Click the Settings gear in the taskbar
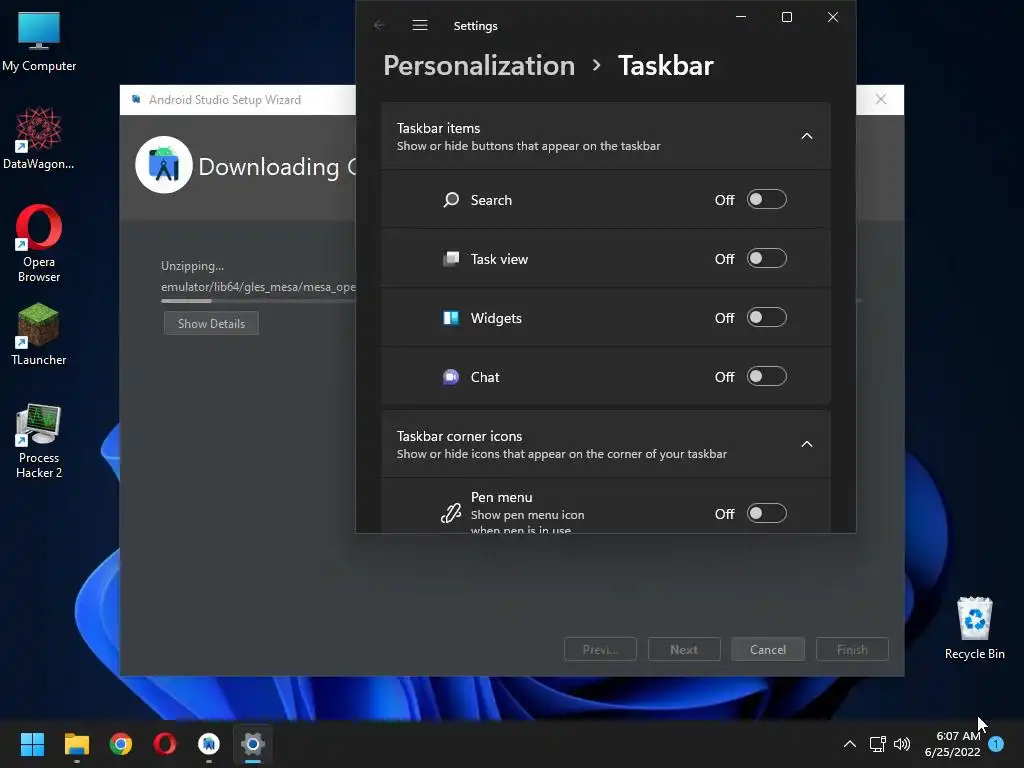This screenshot has height=768, width=1024. (x=253, y=744)
